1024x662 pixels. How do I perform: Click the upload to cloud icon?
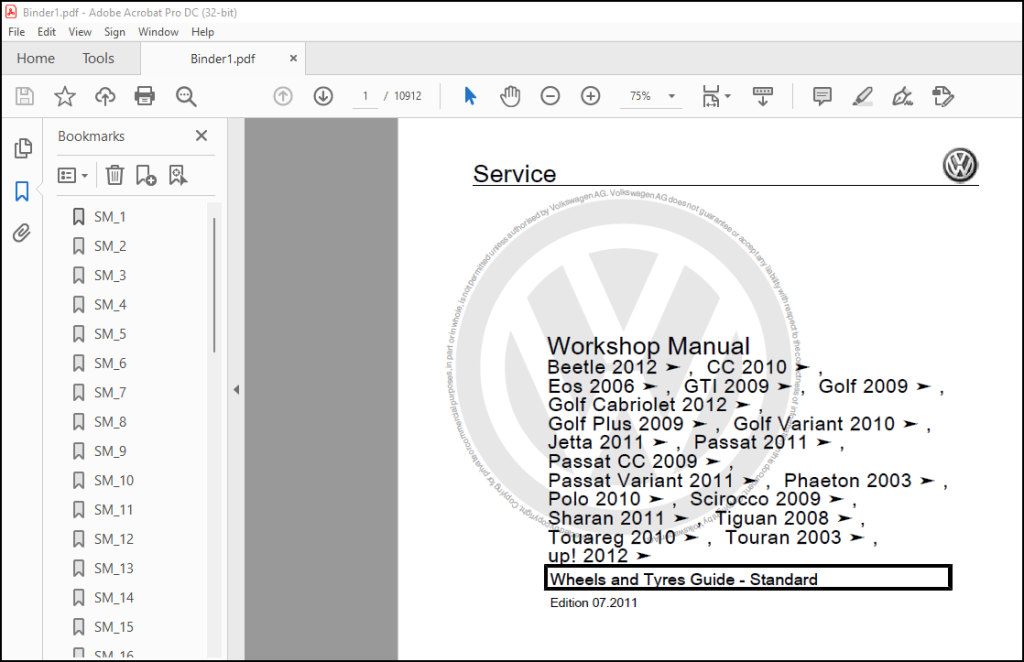104,97
